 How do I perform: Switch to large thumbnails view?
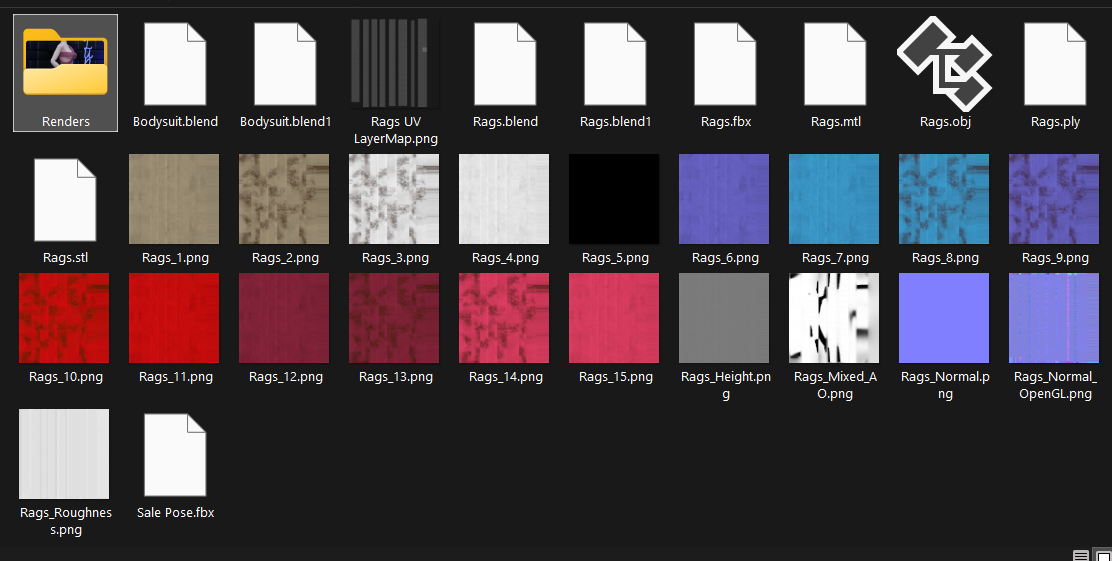coord(1102,555)
